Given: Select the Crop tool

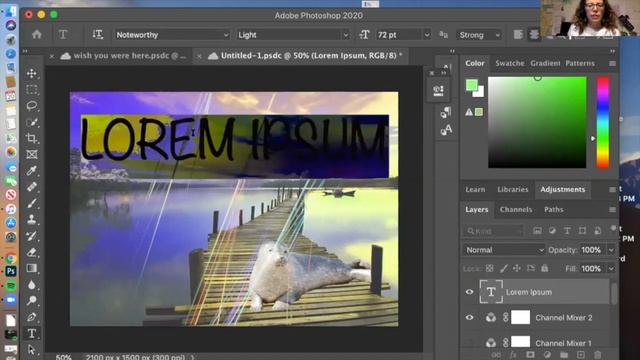Looking at the screenshot, I should (32, 138).
